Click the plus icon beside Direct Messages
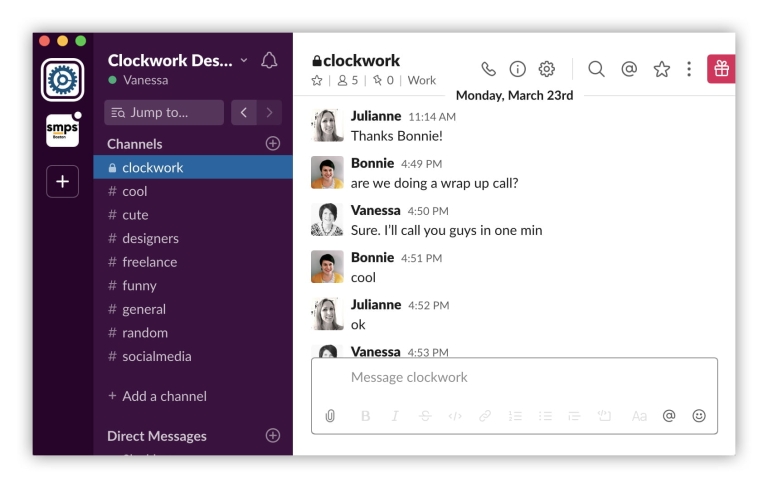Screen dimensions: 768x488 pos(273,435)
